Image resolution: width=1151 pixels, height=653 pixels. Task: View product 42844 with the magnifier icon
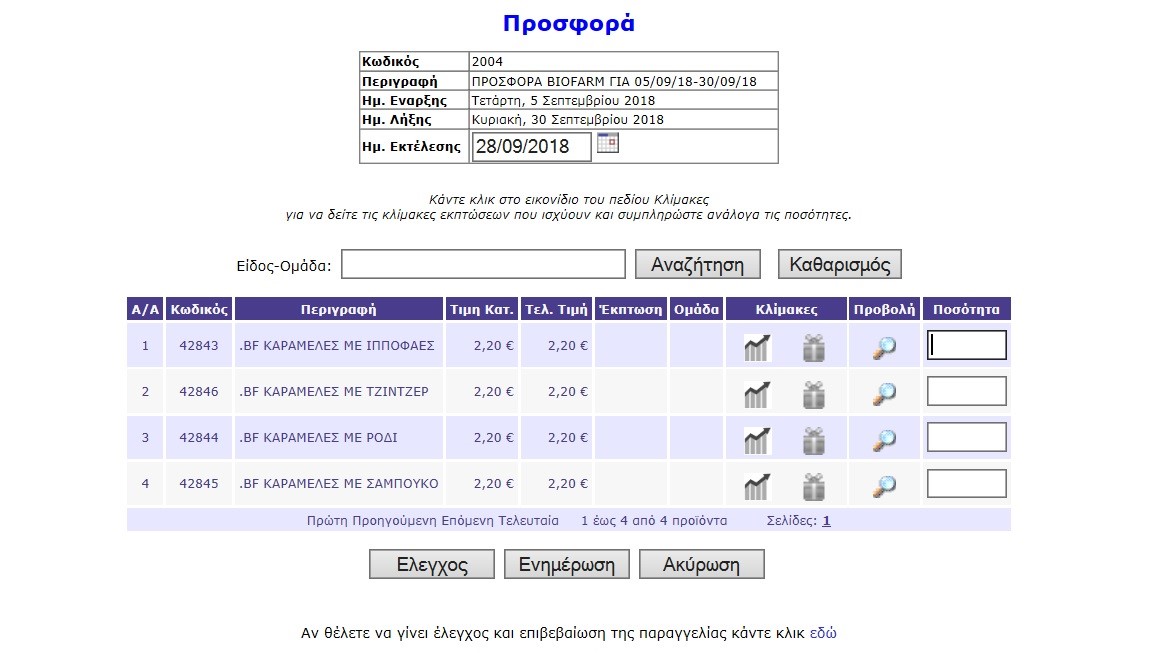click(x=885, y=440)
